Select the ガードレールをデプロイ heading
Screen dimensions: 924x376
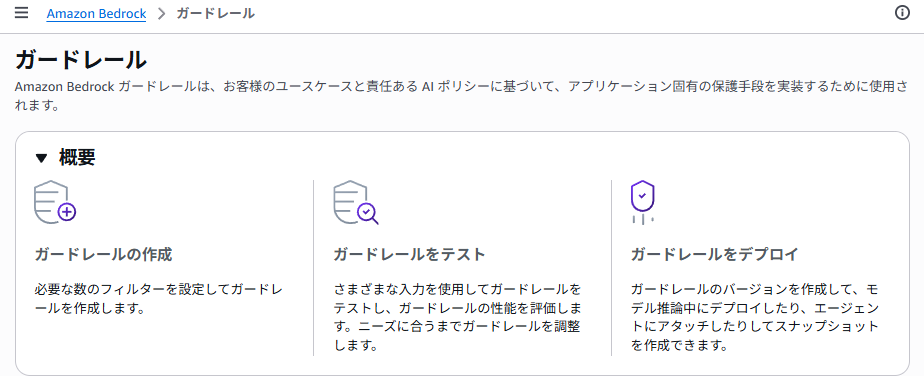point(714,255)
